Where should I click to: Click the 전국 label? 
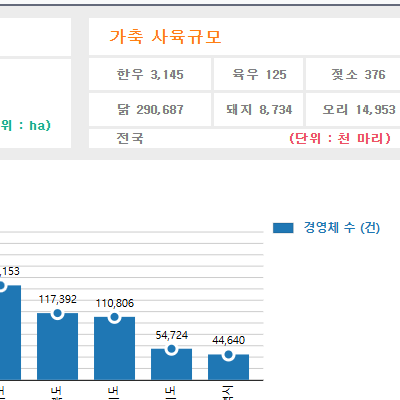(x=130, y=138)
